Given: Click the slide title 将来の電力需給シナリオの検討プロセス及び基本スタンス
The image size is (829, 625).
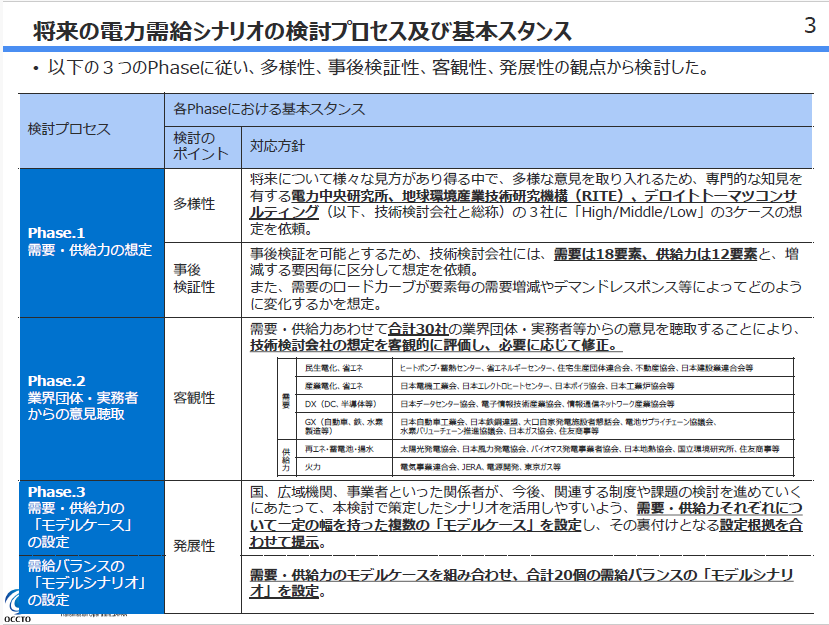Looking at the screenshot, I should pos(302,31).
